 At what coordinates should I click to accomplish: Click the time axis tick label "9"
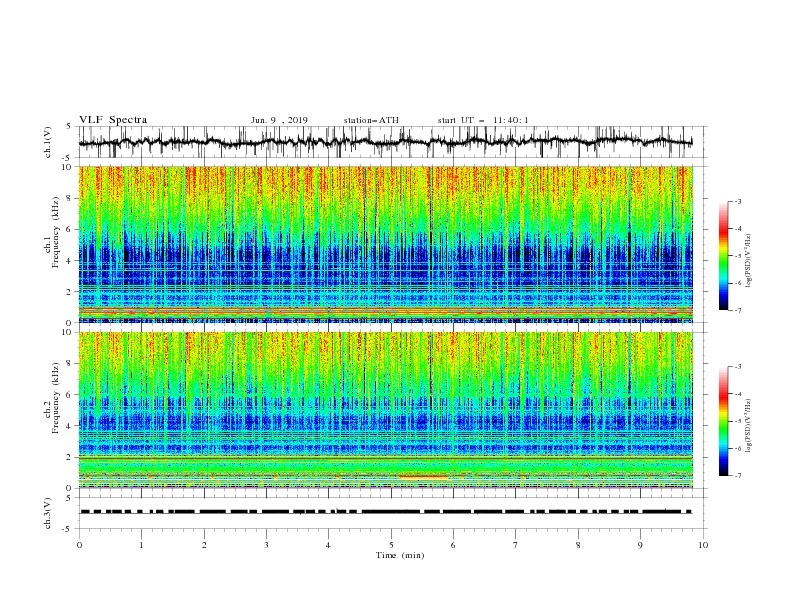coord(640,545)
